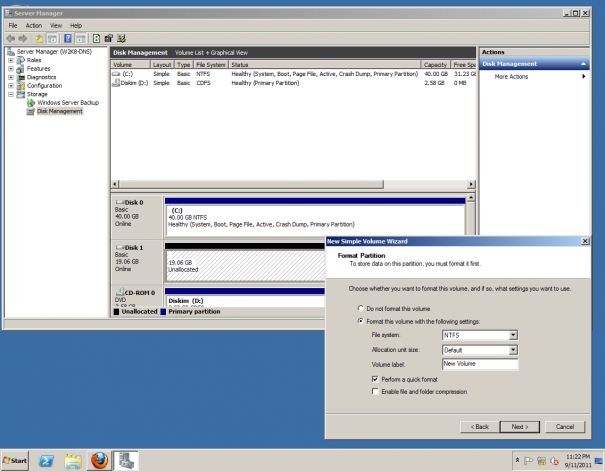Click the Forward arrow in Server Manager toolbar
Viewport: 605px width, 472px height.
pyautogui.click(x=23, y=39)
